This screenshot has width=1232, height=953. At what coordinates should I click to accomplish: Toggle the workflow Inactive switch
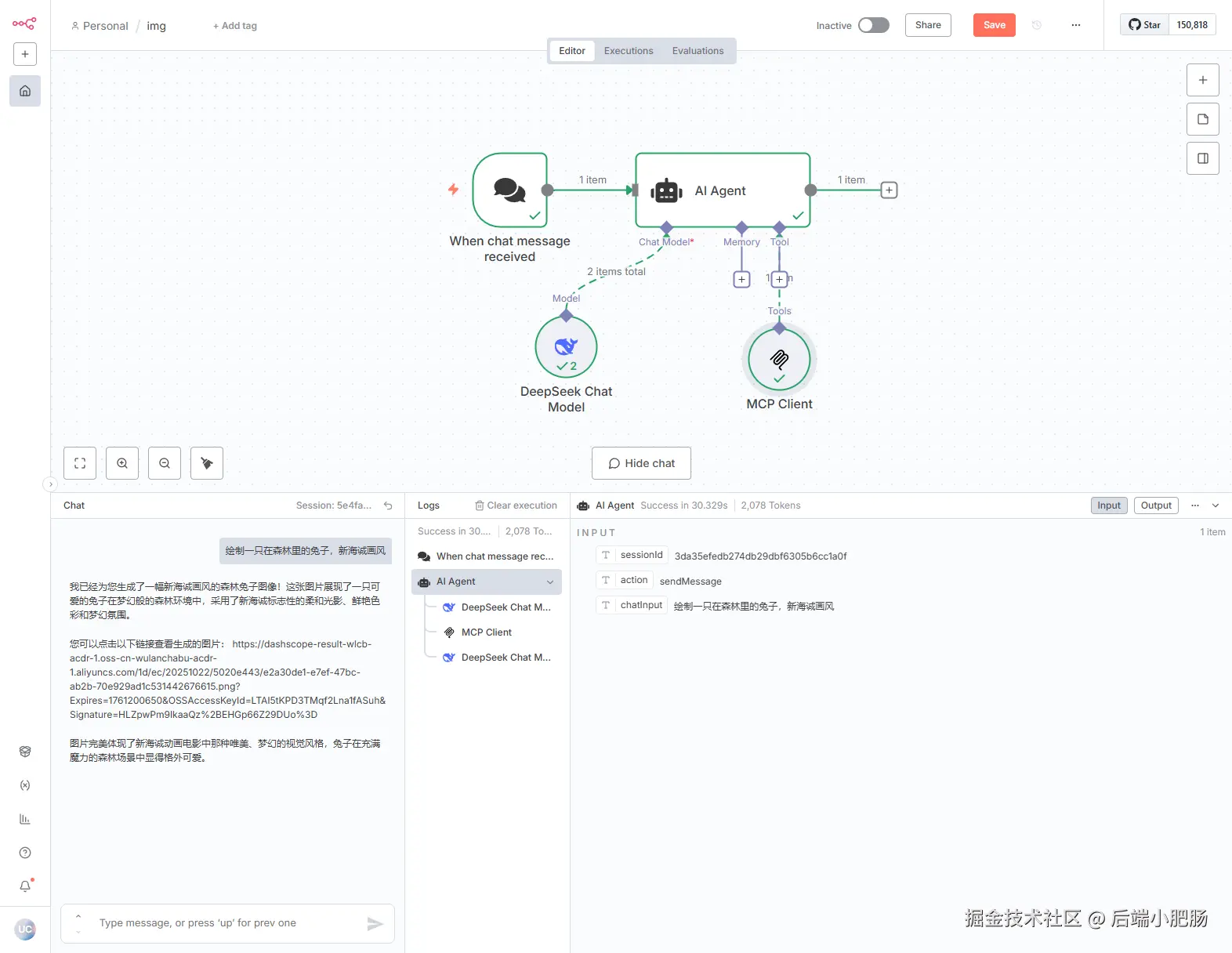[874, 25]
